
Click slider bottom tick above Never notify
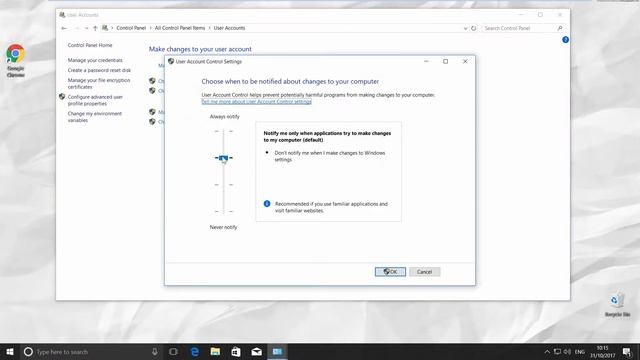point(224,211)
